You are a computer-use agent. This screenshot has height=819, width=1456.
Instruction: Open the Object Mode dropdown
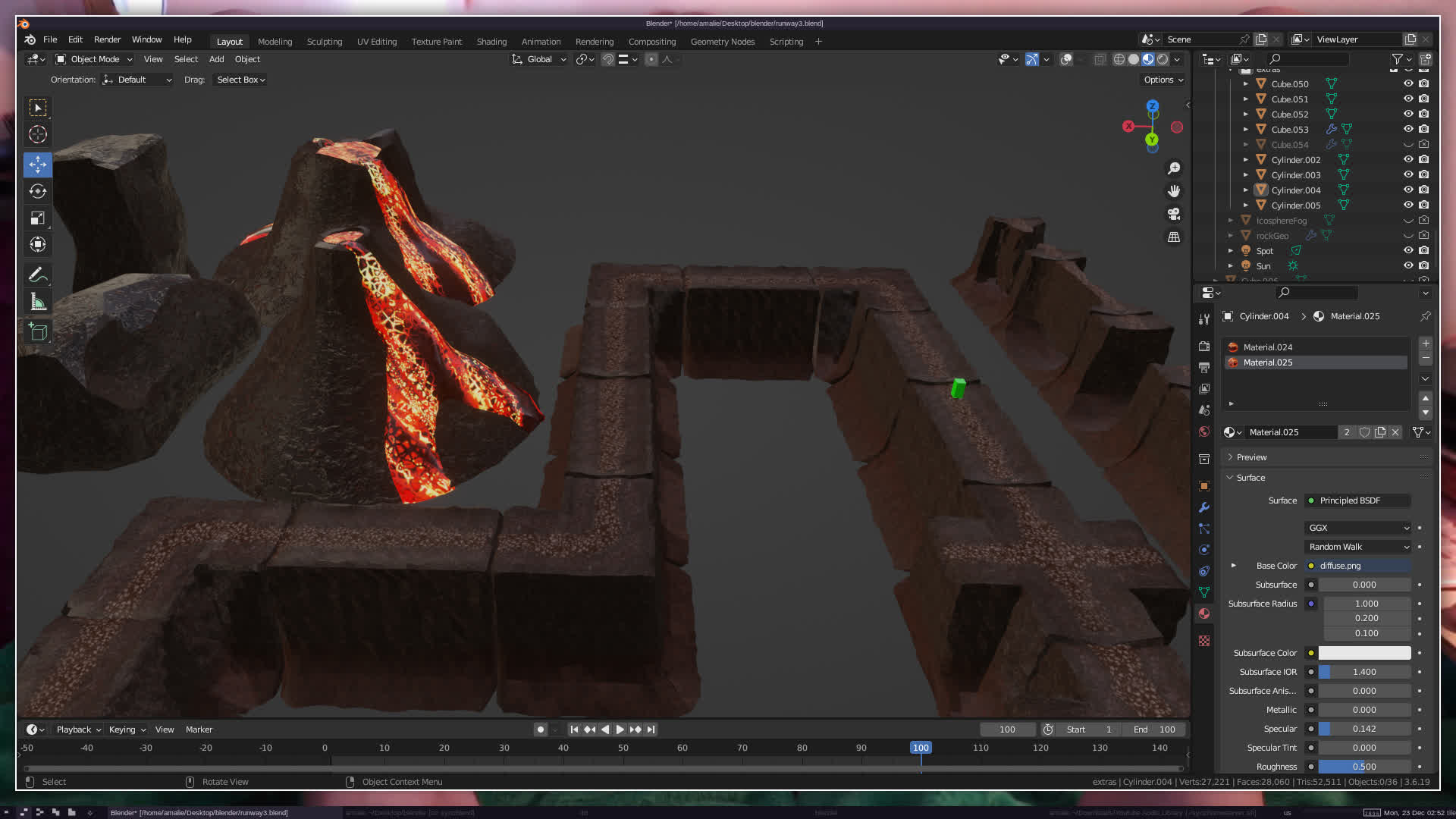coord(94,59)
